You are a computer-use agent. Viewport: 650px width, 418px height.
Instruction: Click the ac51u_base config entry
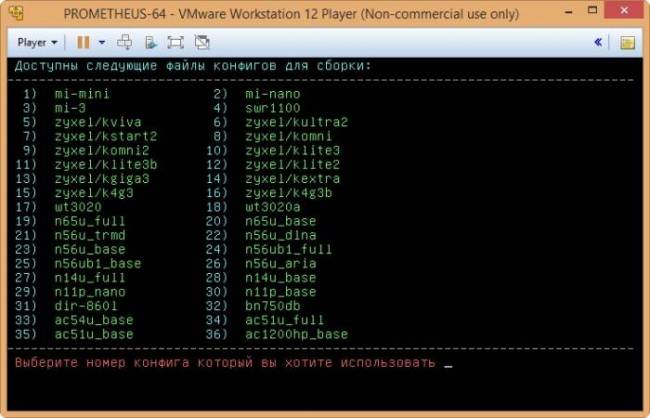click(94, 334)
